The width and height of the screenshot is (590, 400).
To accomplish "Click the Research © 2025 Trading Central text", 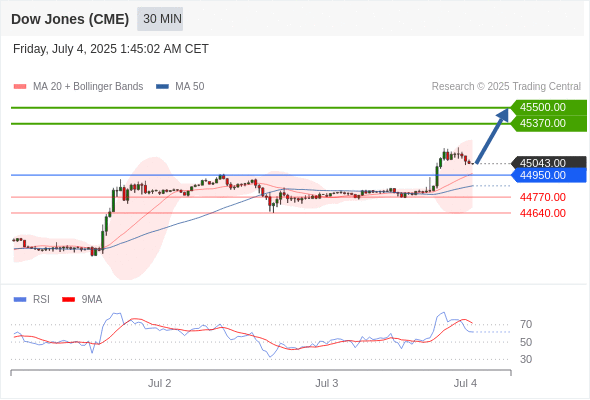I will pyautogui.click(x=506, y=87).
